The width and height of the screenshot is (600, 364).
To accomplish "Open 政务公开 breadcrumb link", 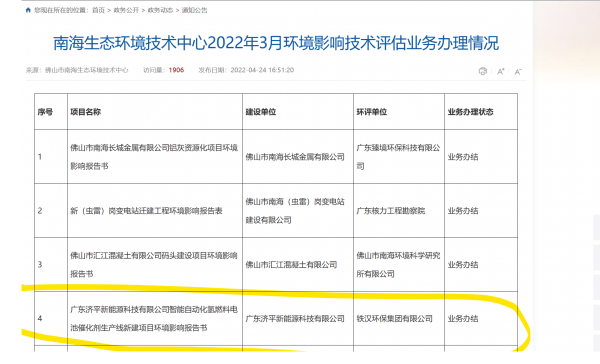I will pos(126,10).
